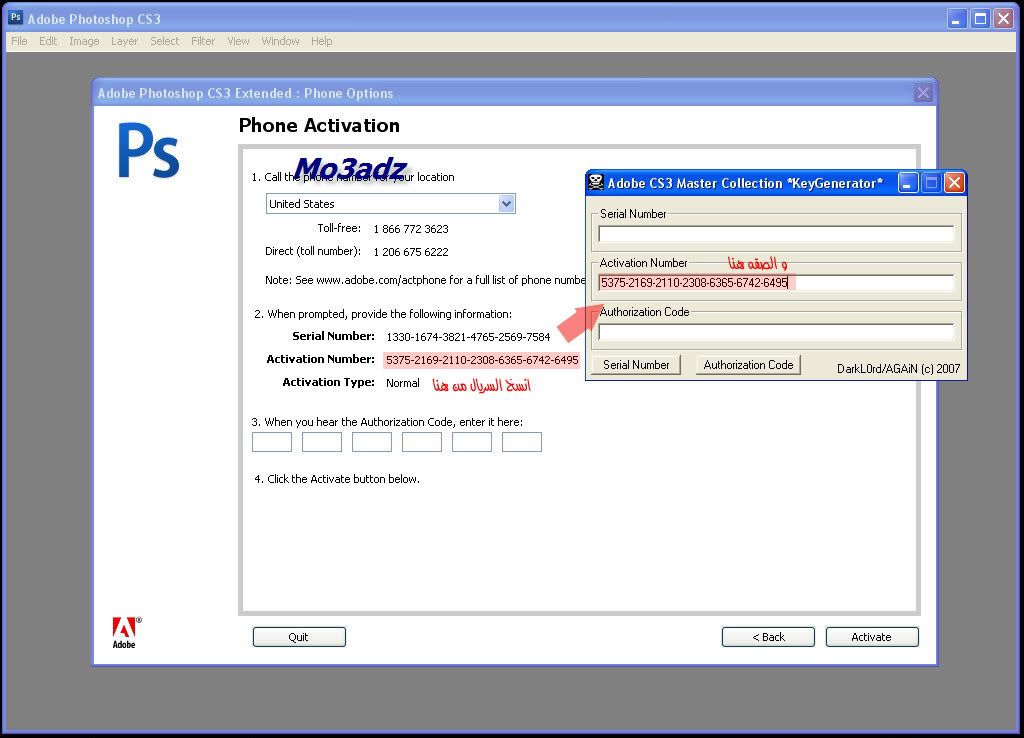Click the Adobe logo at bottom left
The height and width of the screenshot is (738, 1024).
[x=125, y=632]
